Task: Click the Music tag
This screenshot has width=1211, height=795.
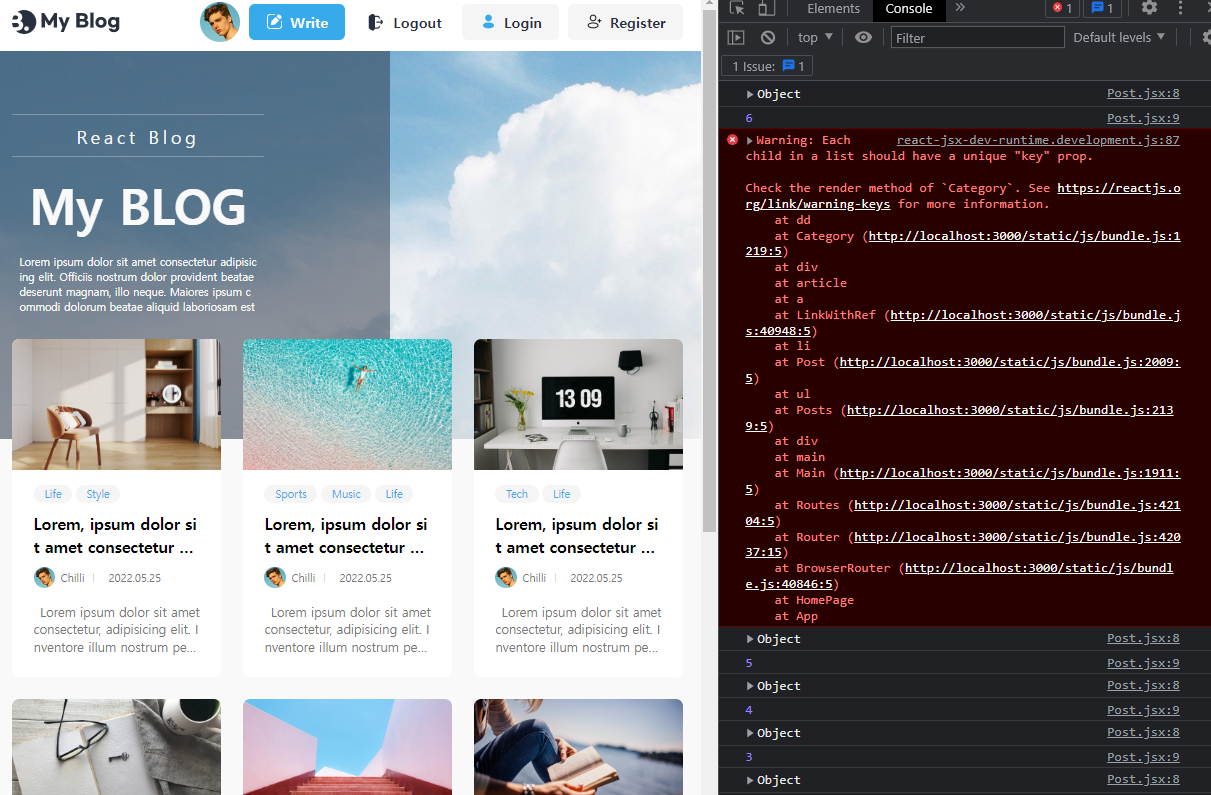Action: point(346,494)
